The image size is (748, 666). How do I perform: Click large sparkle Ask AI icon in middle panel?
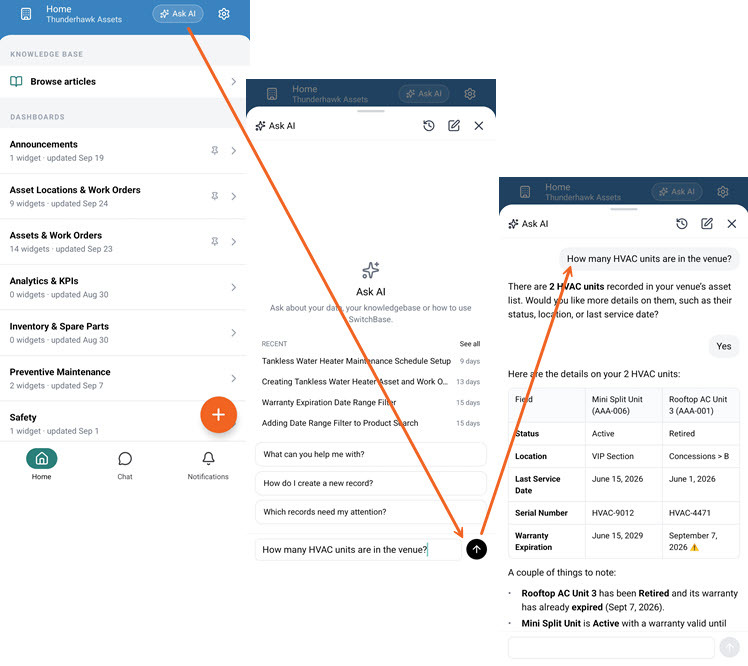[x=371, y=270]
